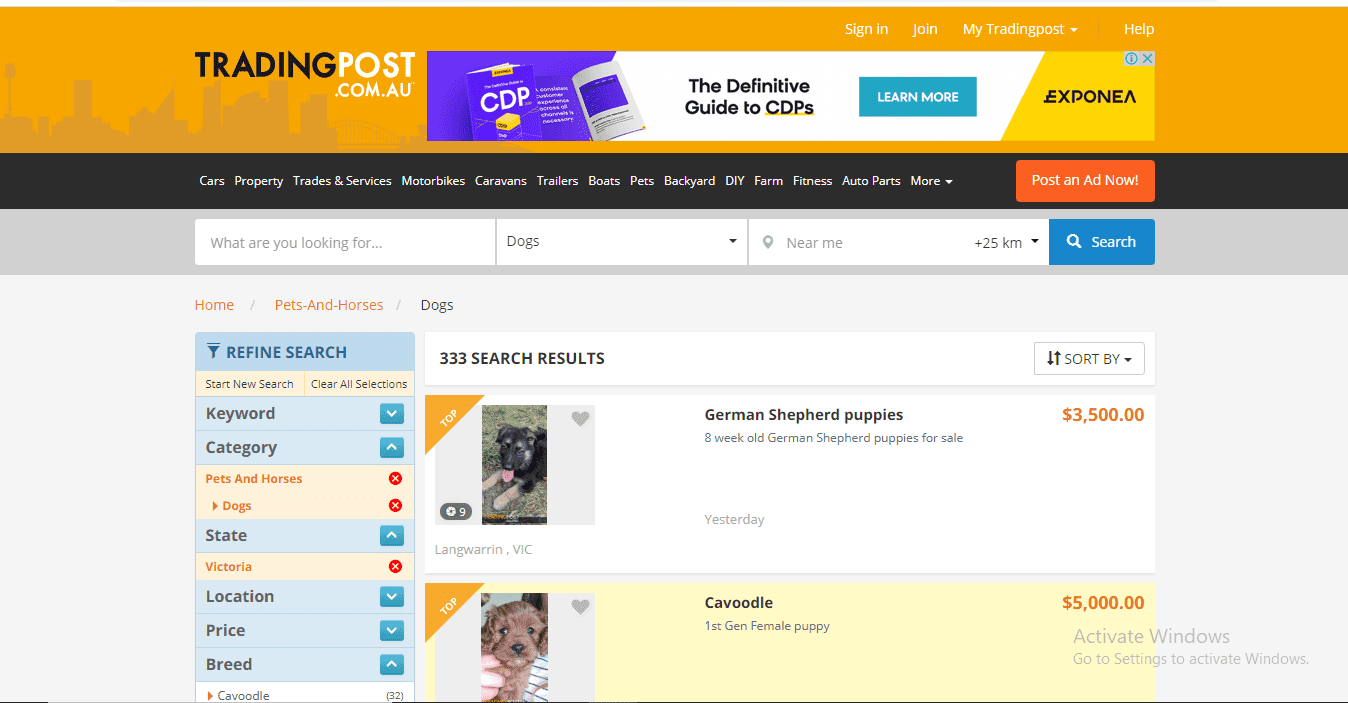1348x703 pixels.
Task: Favorite the Cavoodle listing heart icon
Action: (580, 607)
